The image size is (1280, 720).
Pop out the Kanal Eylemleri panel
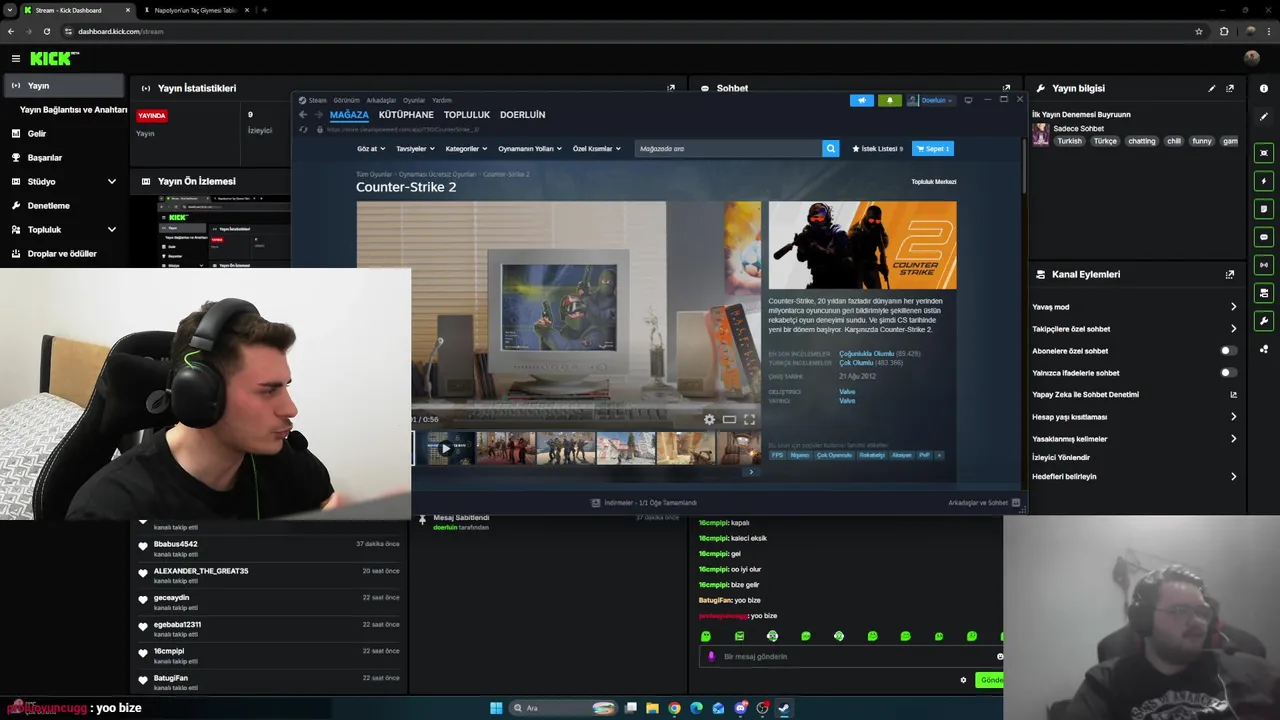pyautogui.click(x=1230, y=274)
